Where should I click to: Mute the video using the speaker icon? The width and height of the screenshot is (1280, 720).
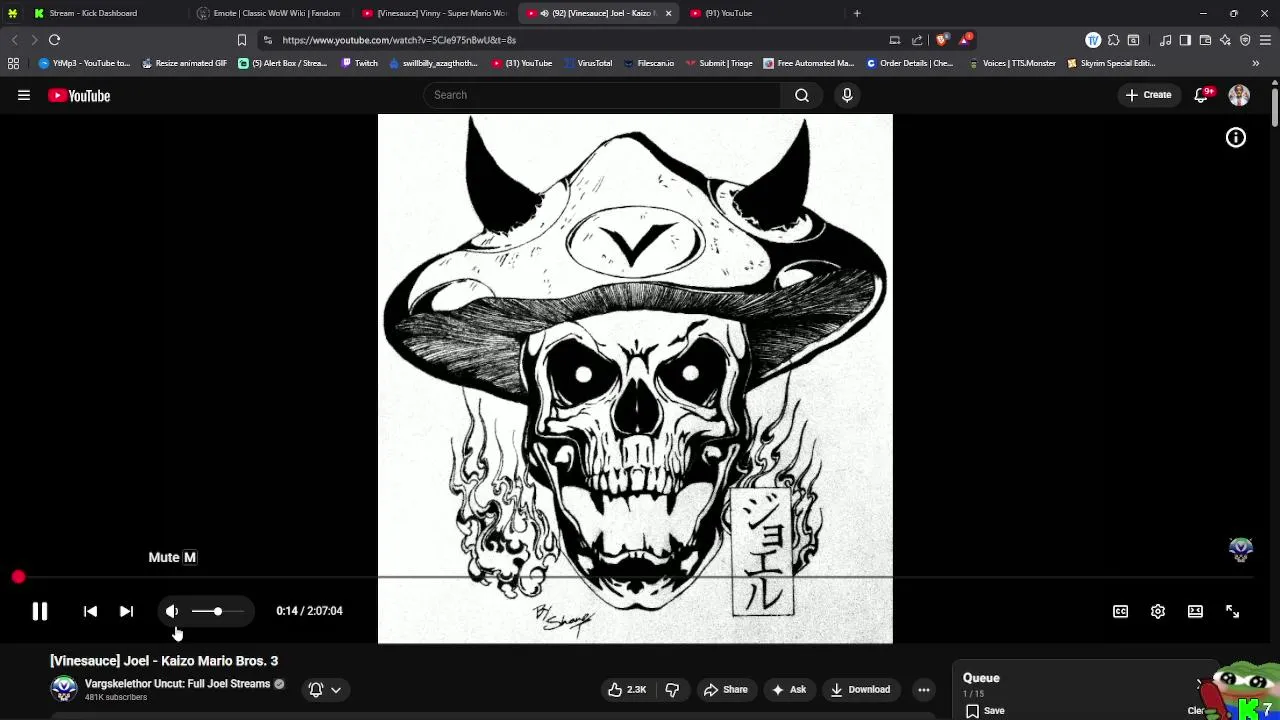coord(172,611)
